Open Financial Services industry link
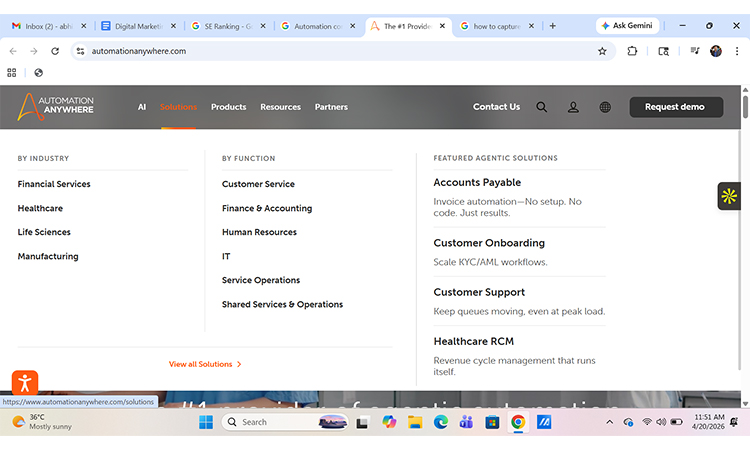 (x=54, y=184)
